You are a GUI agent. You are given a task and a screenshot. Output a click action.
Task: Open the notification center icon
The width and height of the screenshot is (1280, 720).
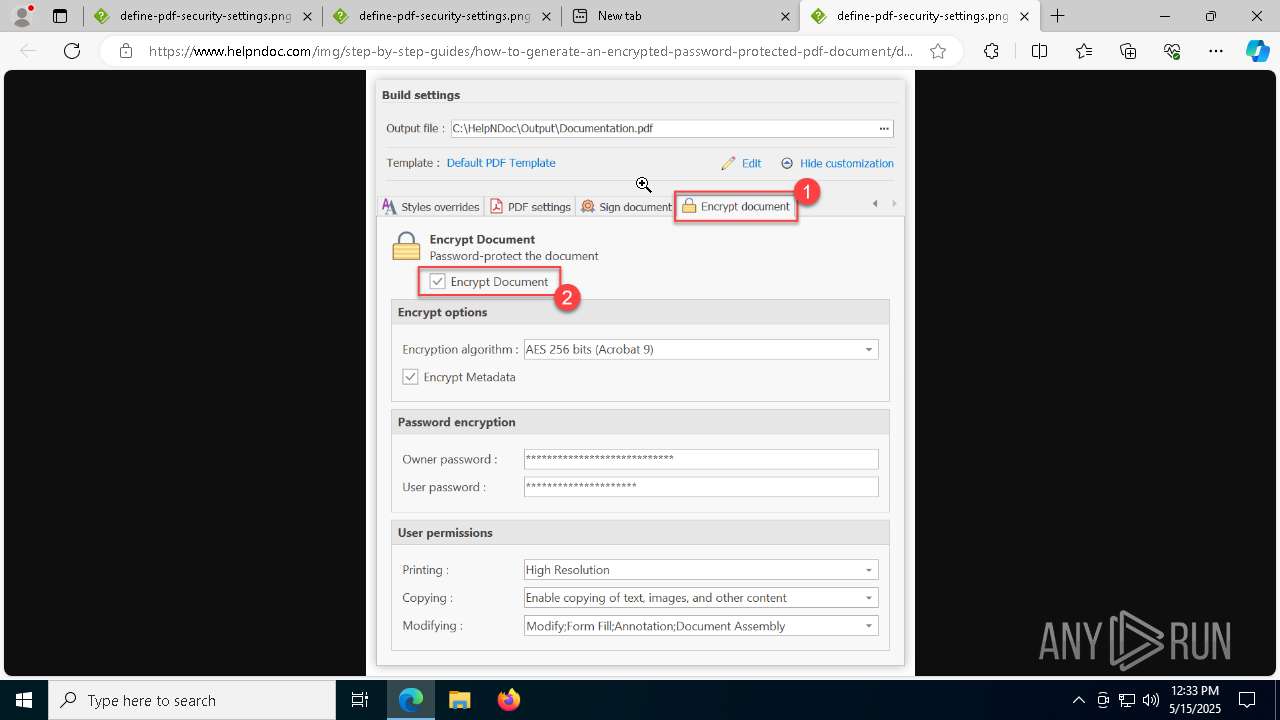(1247, 700)
